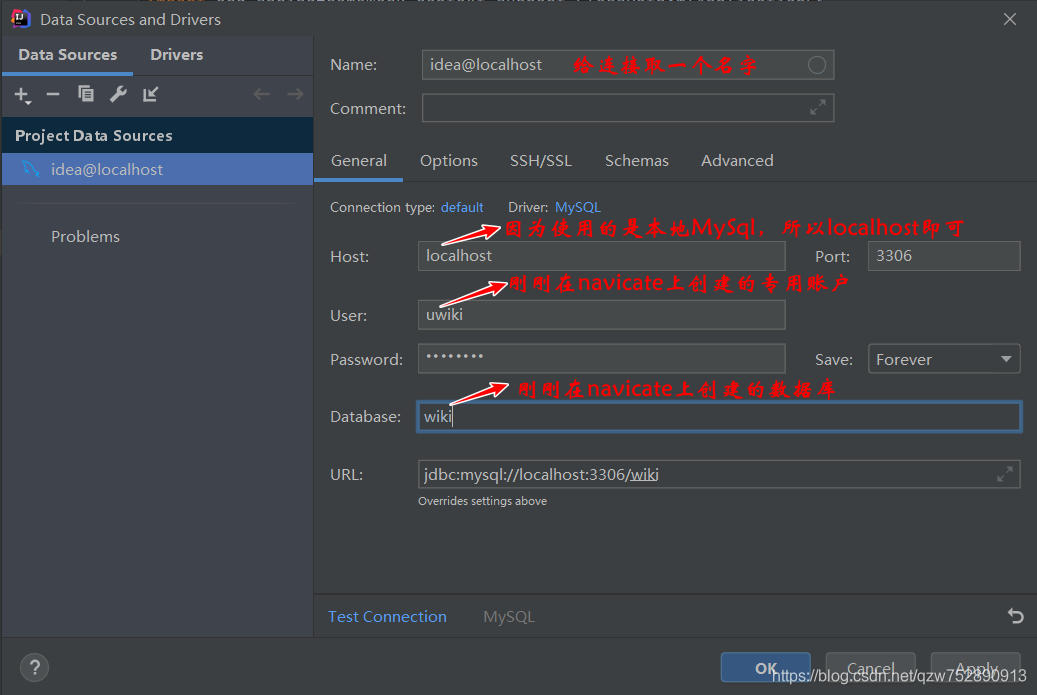The width and height of the screenshot is (1037, 695).
Task: Open the SSH/SSL tab
Action: point(540,161)
